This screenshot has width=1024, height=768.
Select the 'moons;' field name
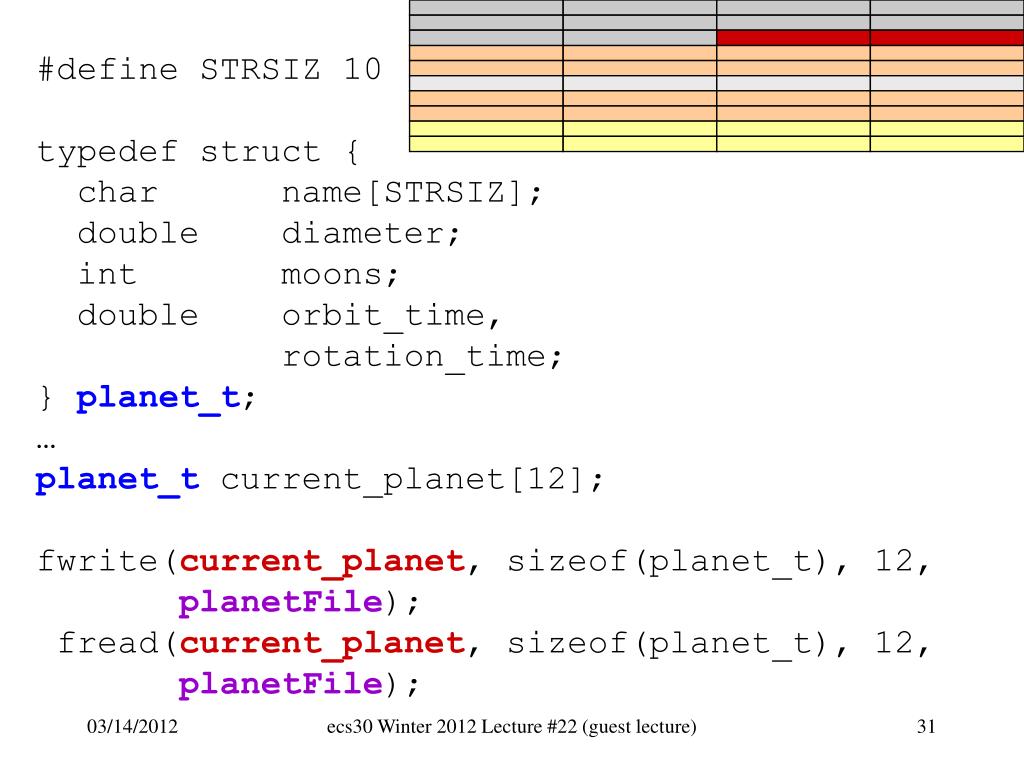(x=340, y=275)
